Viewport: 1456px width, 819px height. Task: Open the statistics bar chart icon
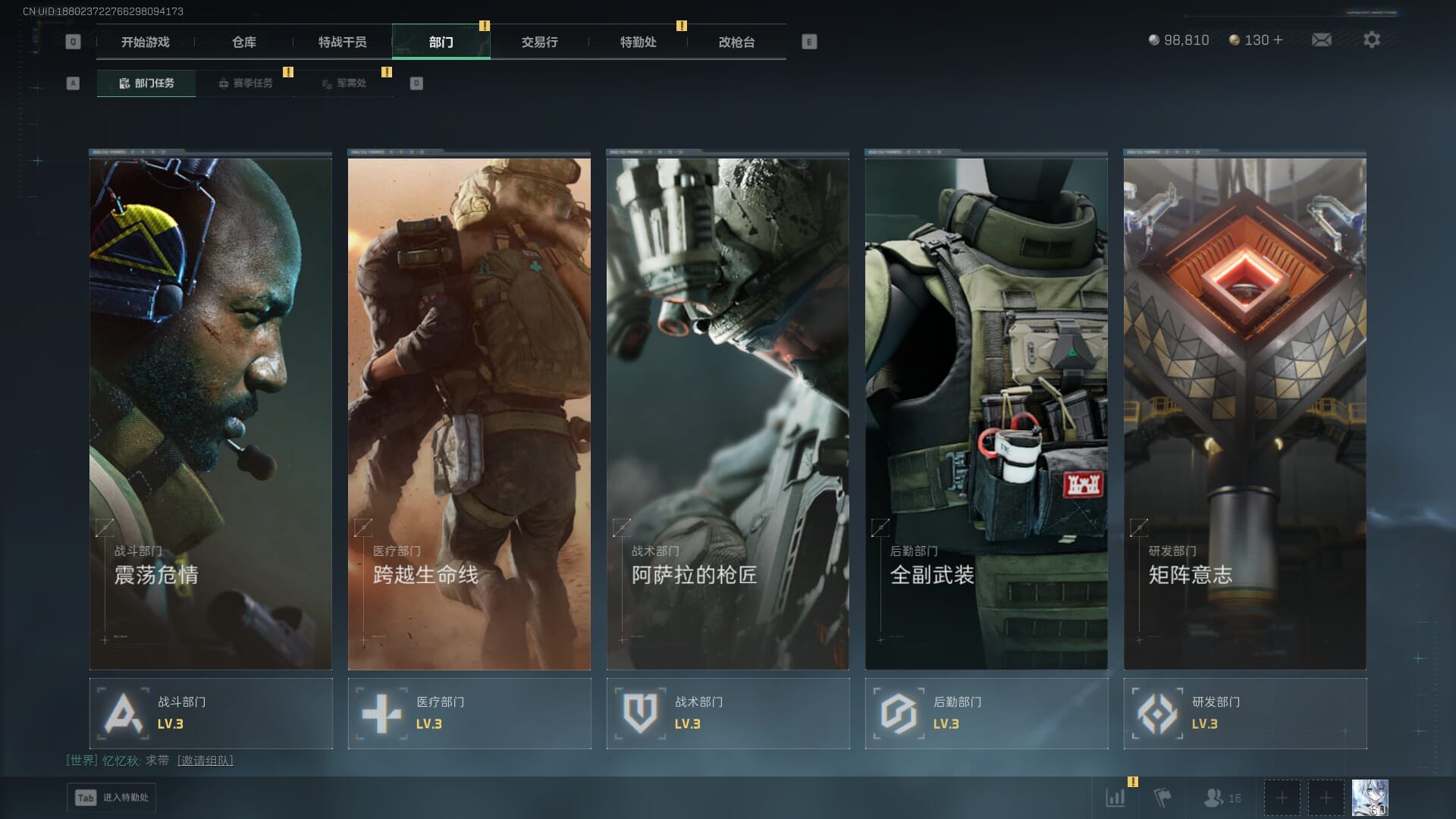pos(1116,798)
